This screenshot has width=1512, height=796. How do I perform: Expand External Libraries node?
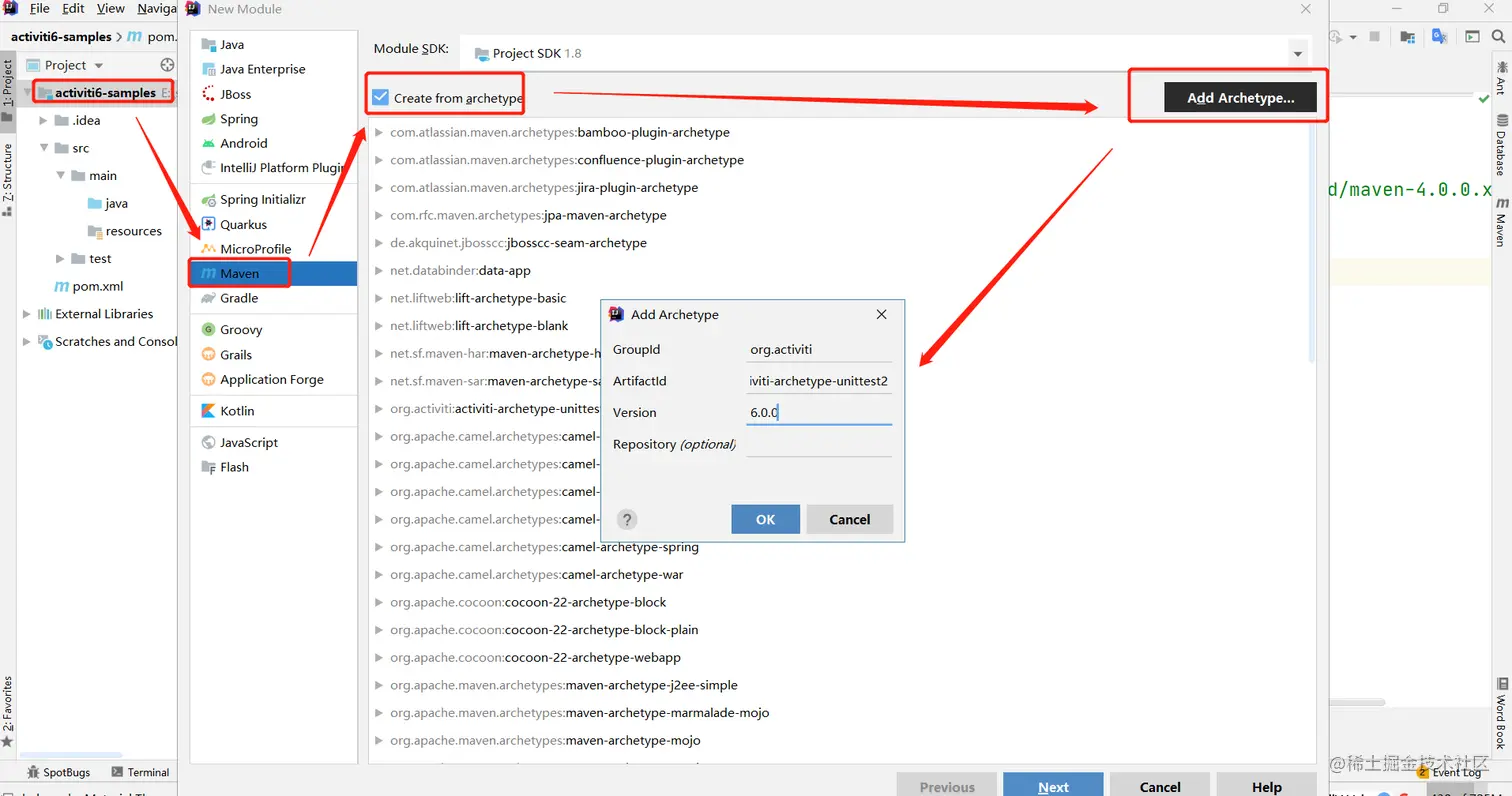pyautogui.click(x=26, y=314)
